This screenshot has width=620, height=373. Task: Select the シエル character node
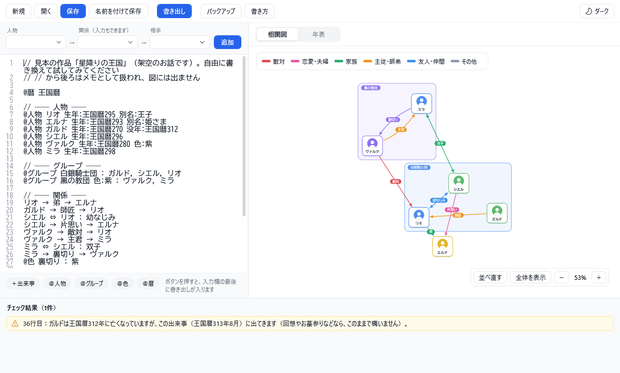(x=459, y=183)
